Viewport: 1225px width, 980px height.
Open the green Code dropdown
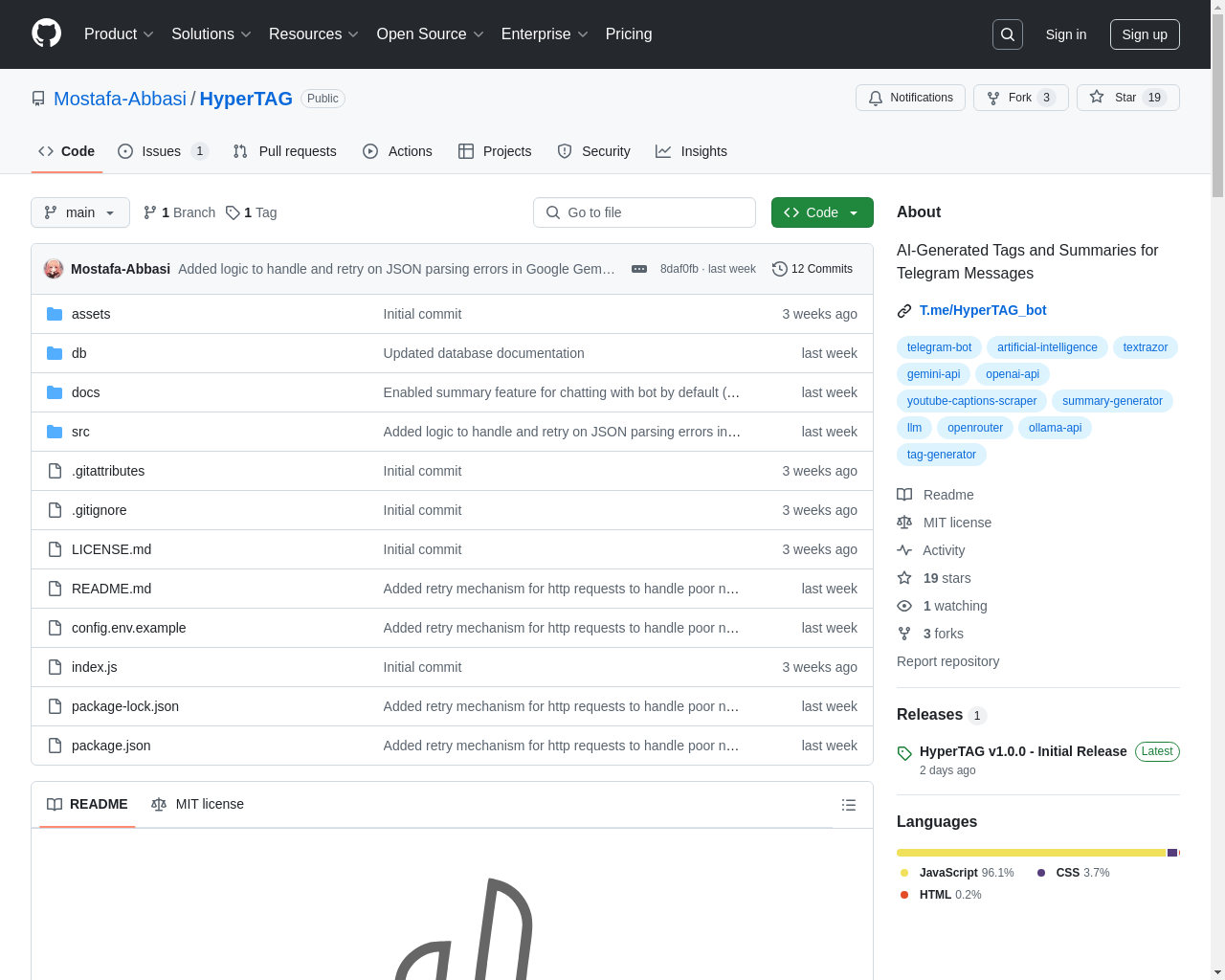(x=822, y=212)
